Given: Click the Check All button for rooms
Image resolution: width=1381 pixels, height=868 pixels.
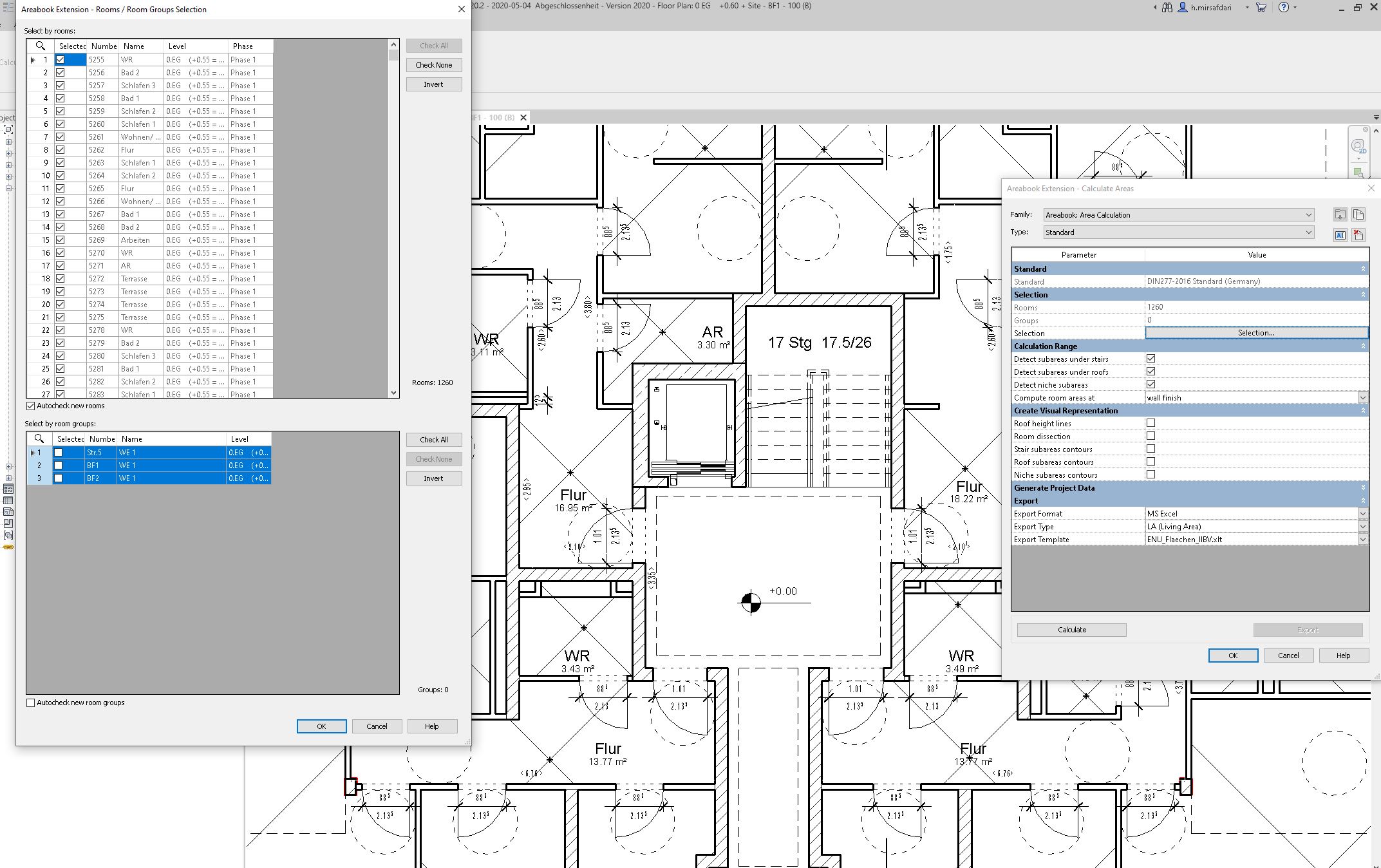Looking at the screenshot, I should 433,45.
